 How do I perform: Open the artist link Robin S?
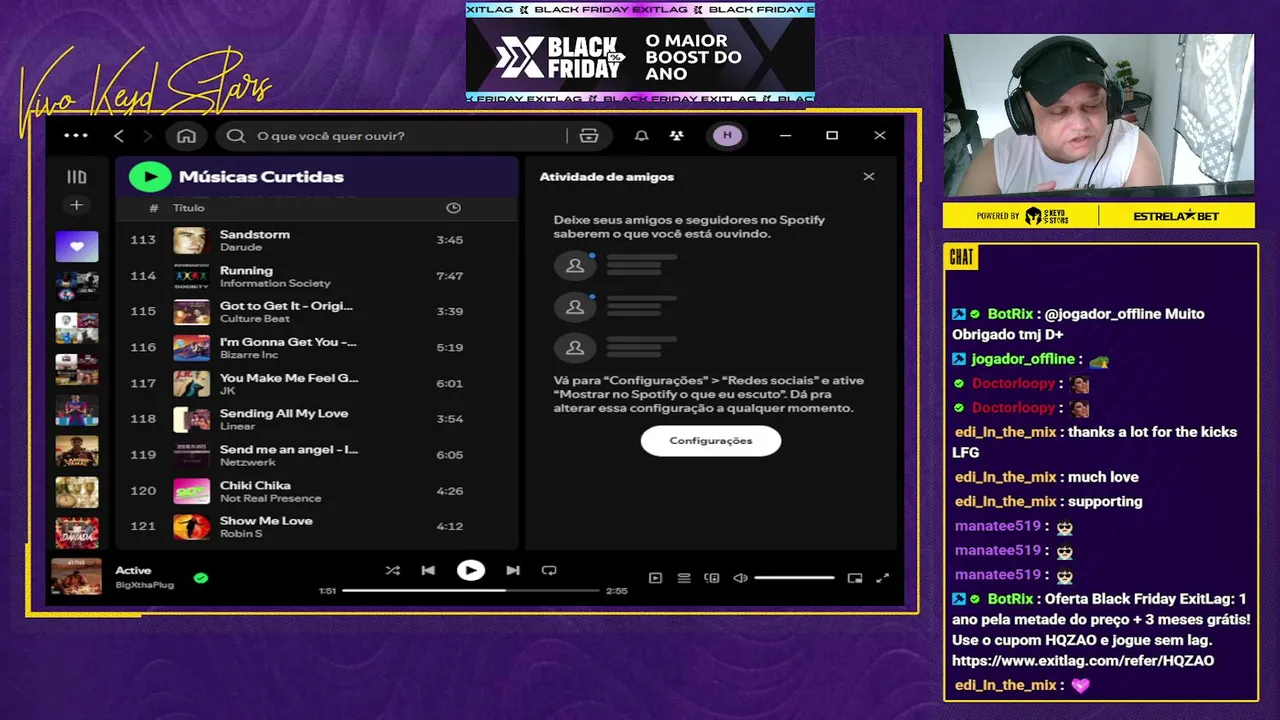point(241,534)
